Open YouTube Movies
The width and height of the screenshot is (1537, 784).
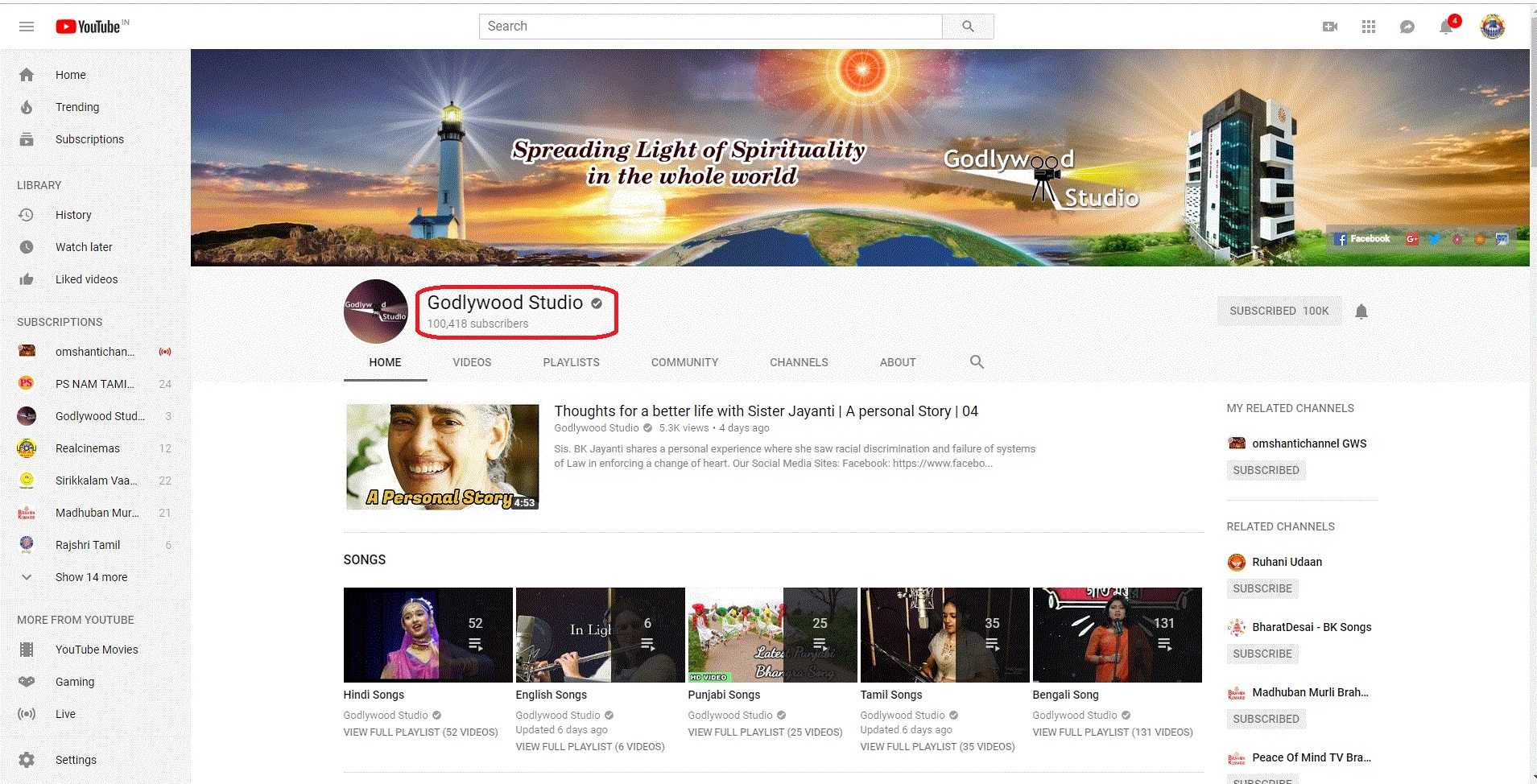tap(95, 650)
